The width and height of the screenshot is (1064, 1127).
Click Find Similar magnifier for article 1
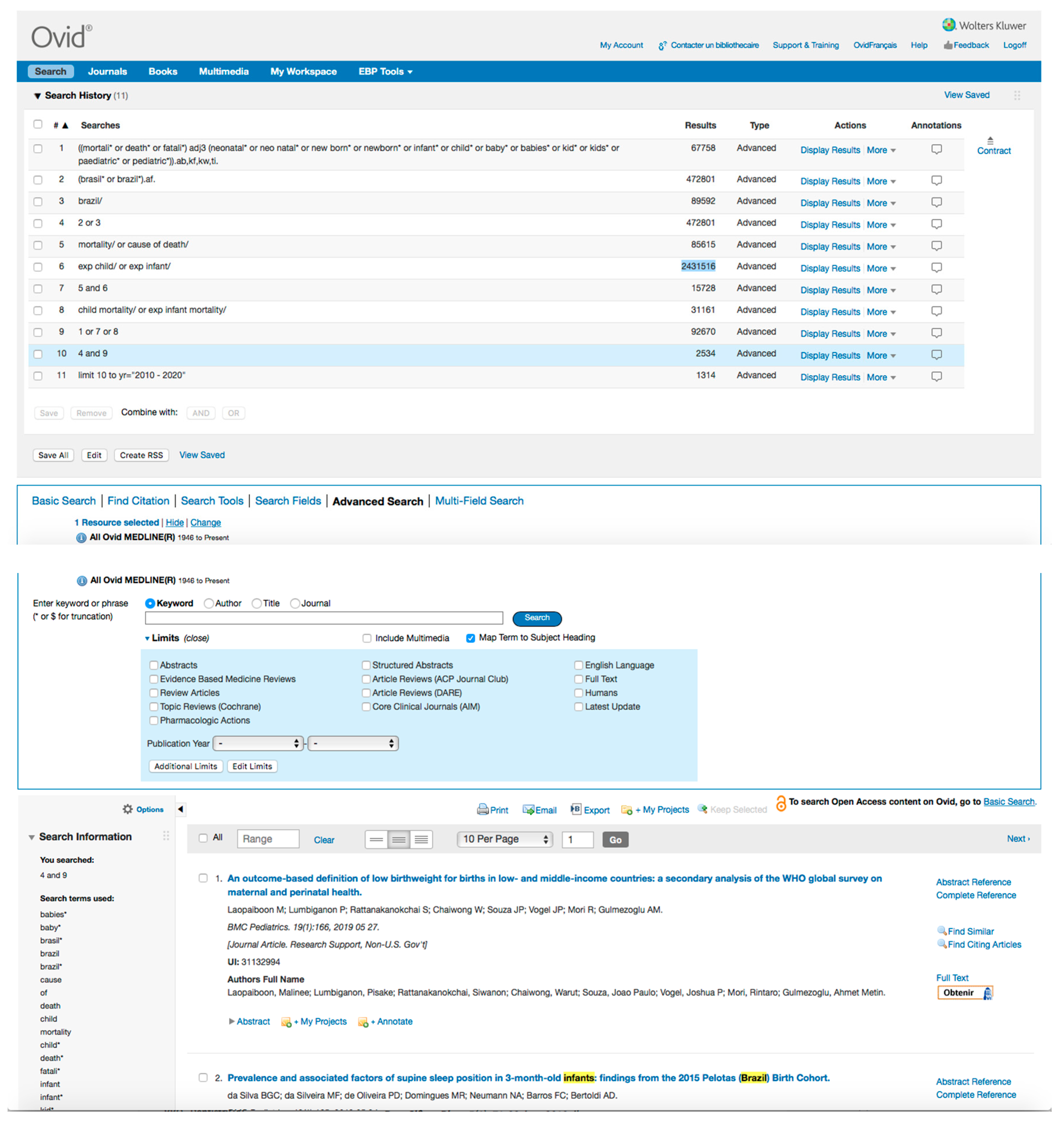(x=941, y=931)
